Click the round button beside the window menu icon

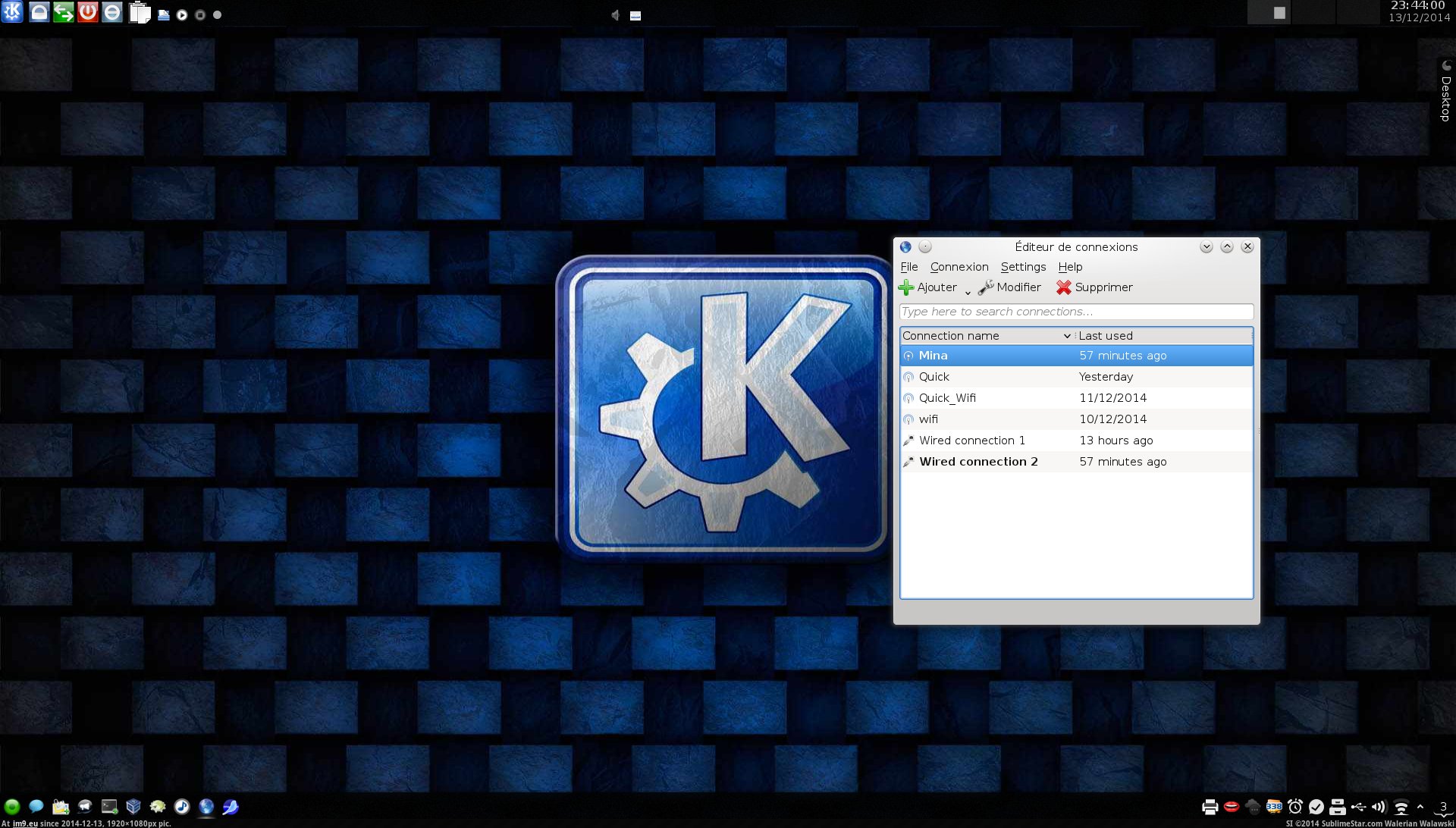click(x=925, y=246)
